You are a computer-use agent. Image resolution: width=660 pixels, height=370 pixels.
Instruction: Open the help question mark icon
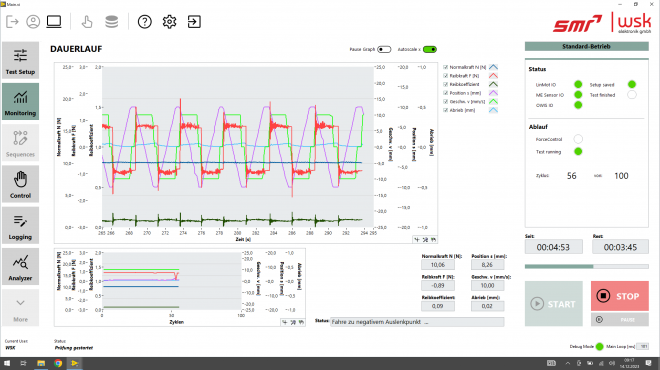pos(144,21)
